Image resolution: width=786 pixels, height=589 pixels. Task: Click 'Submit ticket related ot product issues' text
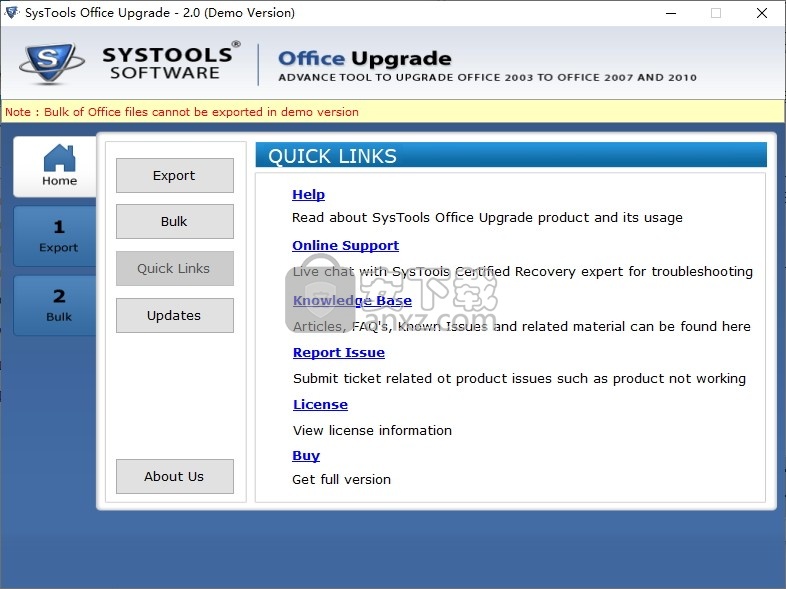[519, 378]
